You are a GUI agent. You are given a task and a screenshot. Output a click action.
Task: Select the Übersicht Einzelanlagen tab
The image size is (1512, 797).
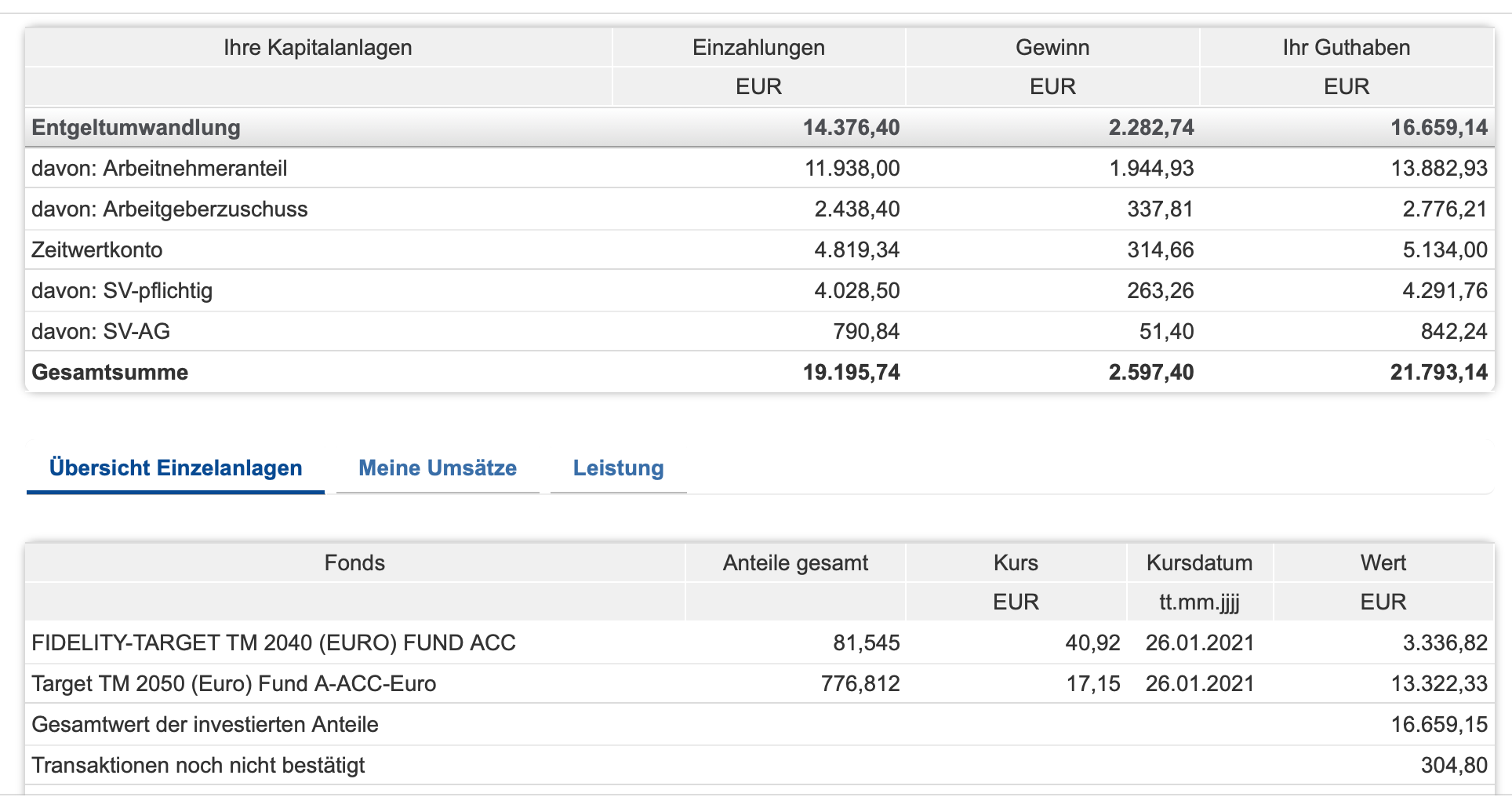176,468
